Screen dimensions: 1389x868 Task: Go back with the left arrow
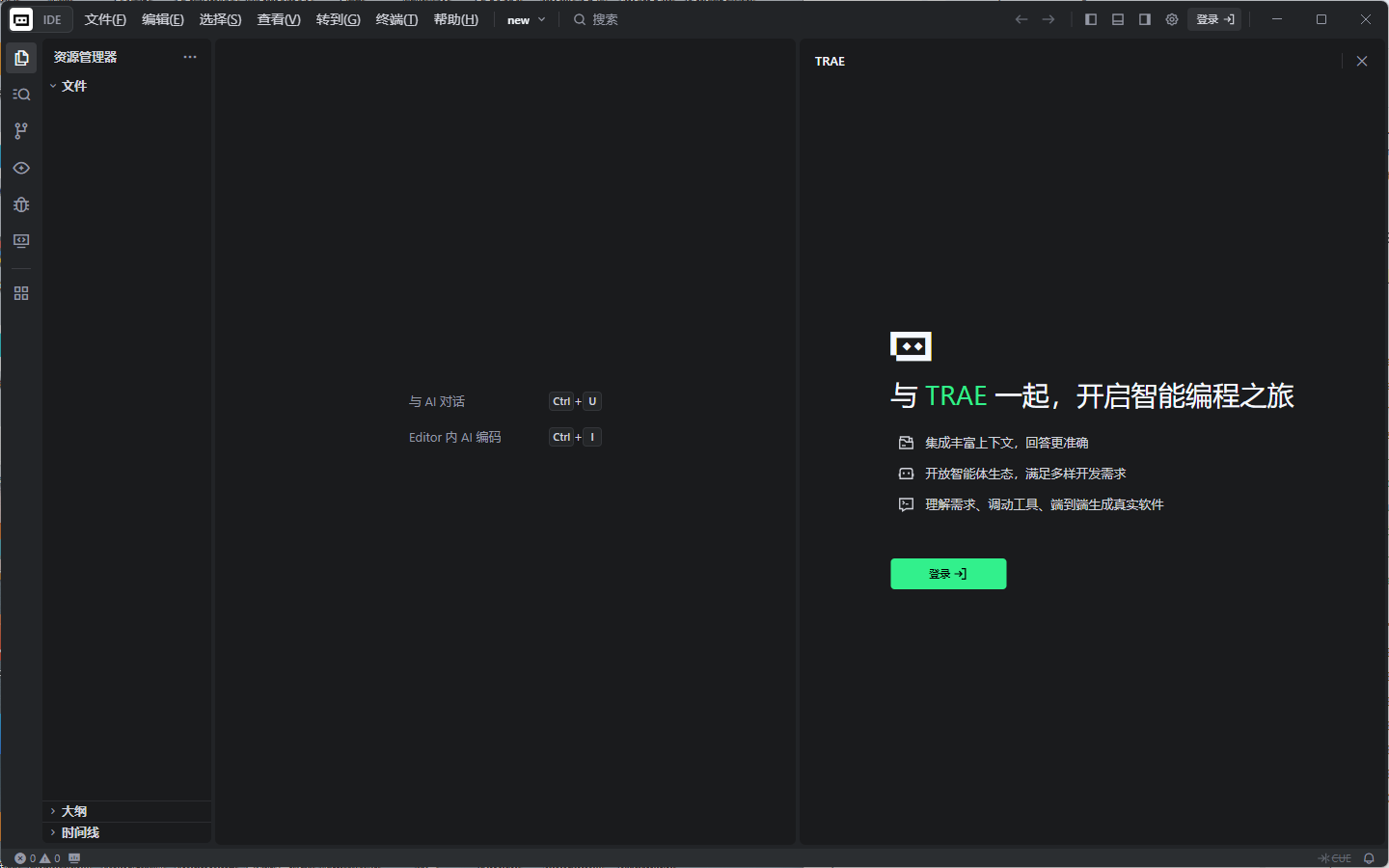point(1021,19)
